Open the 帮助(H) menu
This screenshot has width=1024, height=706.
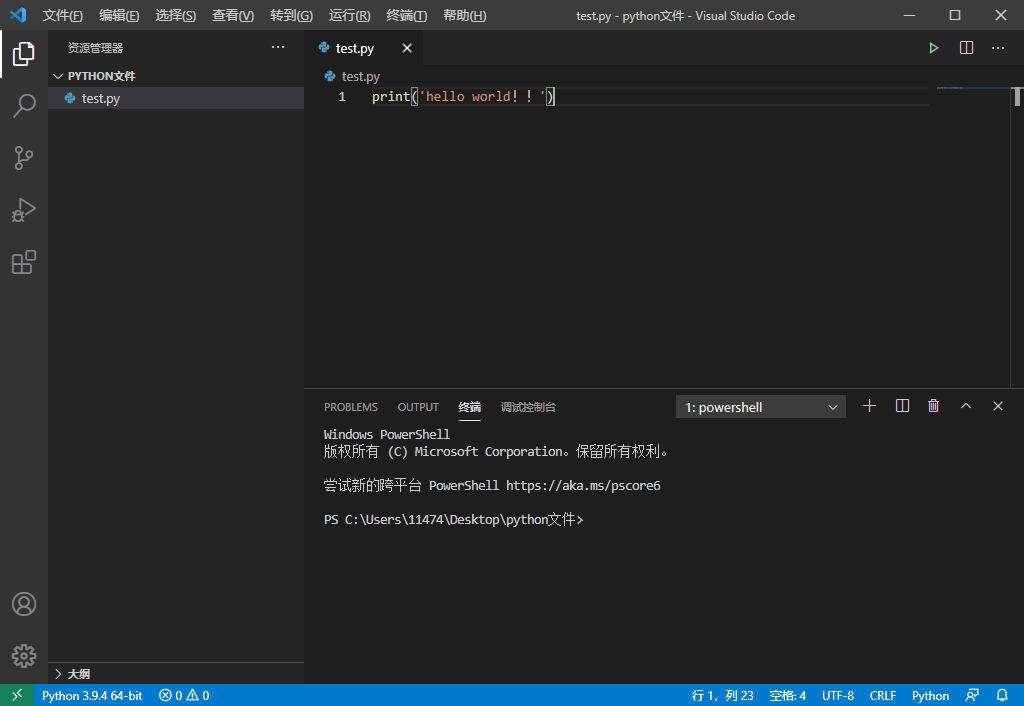(x=464, y=16)
